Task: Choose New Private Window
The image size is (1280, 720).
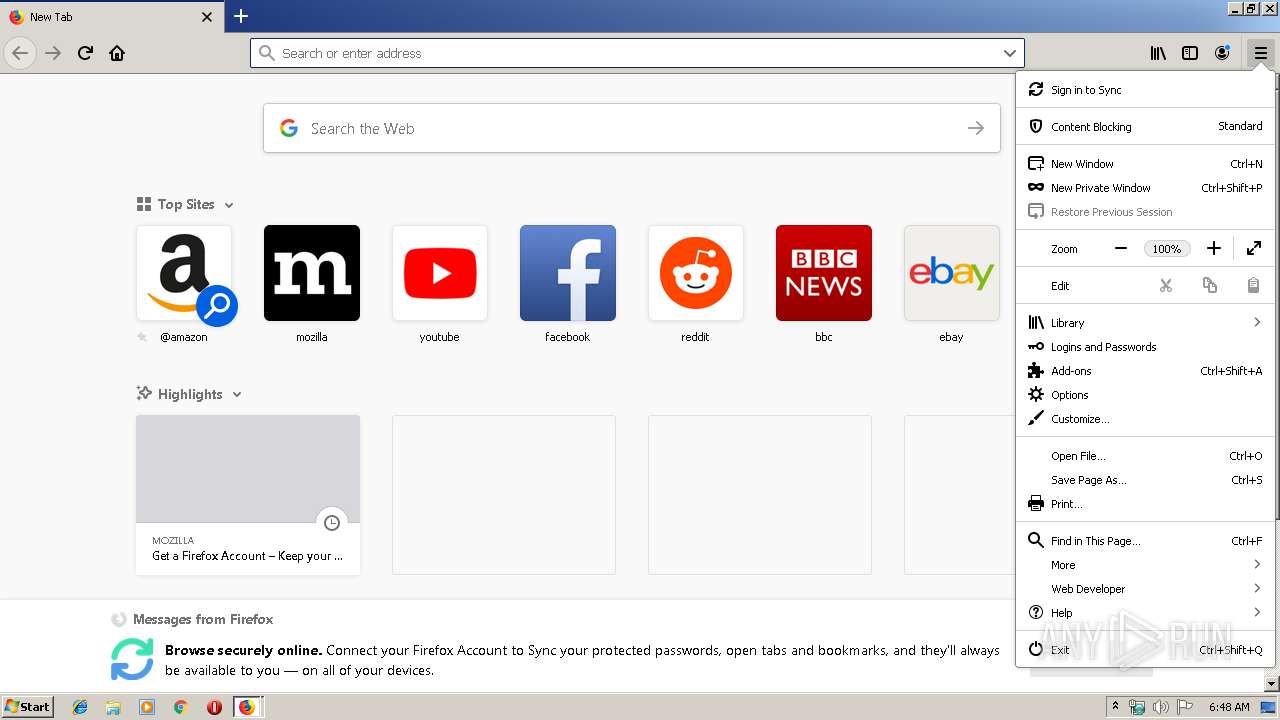Action: coord(1146,188)
